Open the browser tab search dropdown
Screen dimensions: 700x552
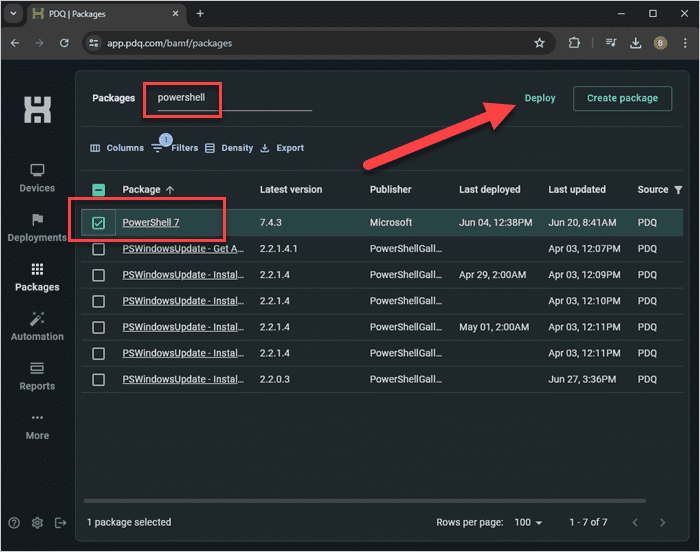[x=13, y=13]
